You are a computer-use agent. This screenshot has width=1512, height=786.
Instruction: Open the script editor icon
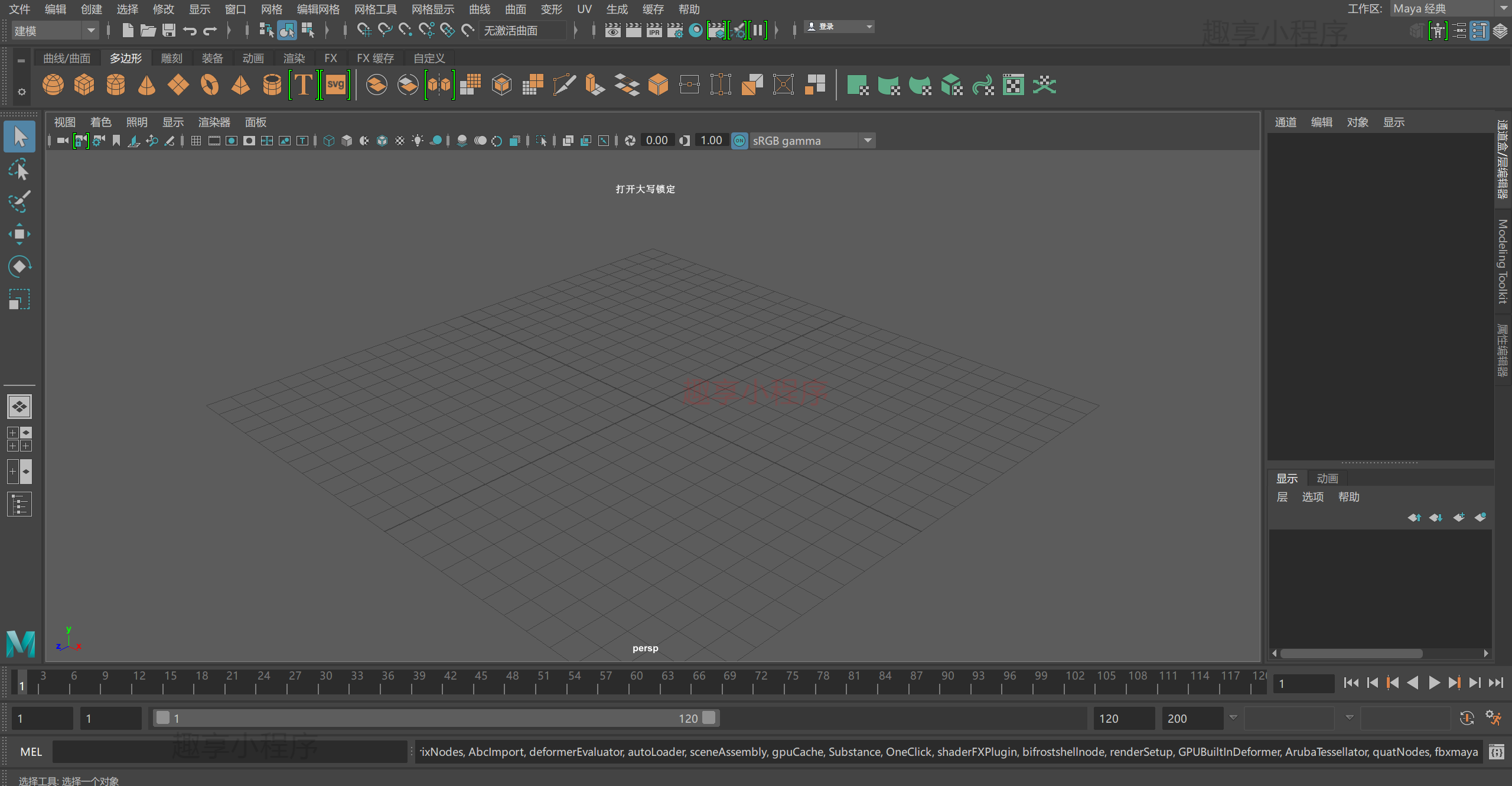1497,752
